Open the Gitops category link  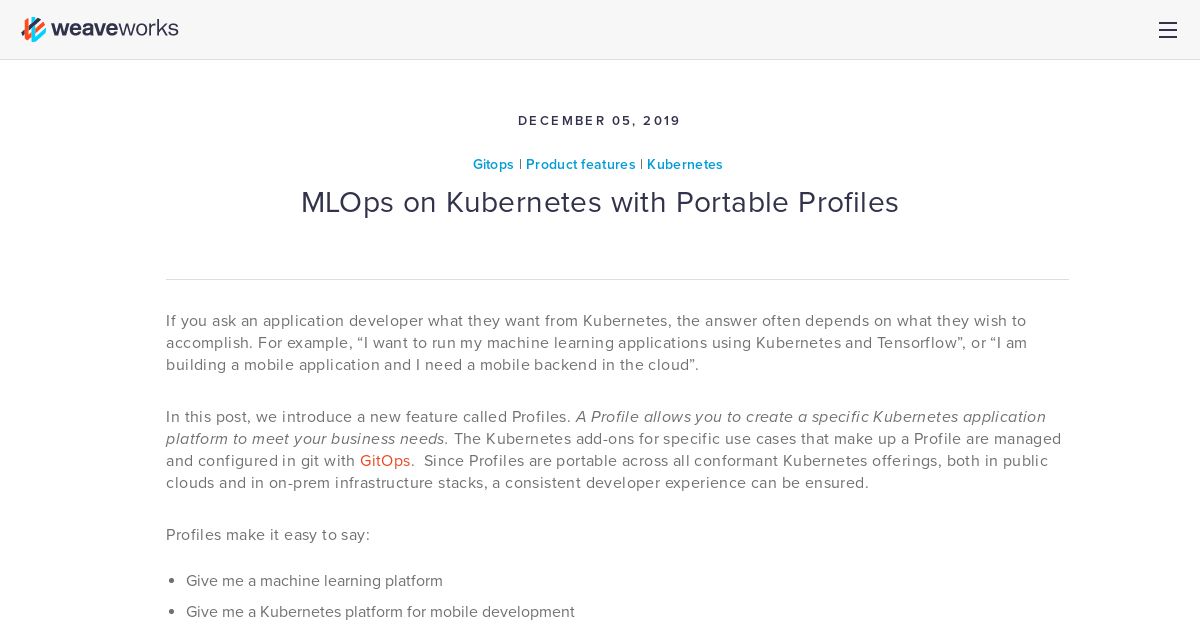pyautogui.click(x=493, y=164)
